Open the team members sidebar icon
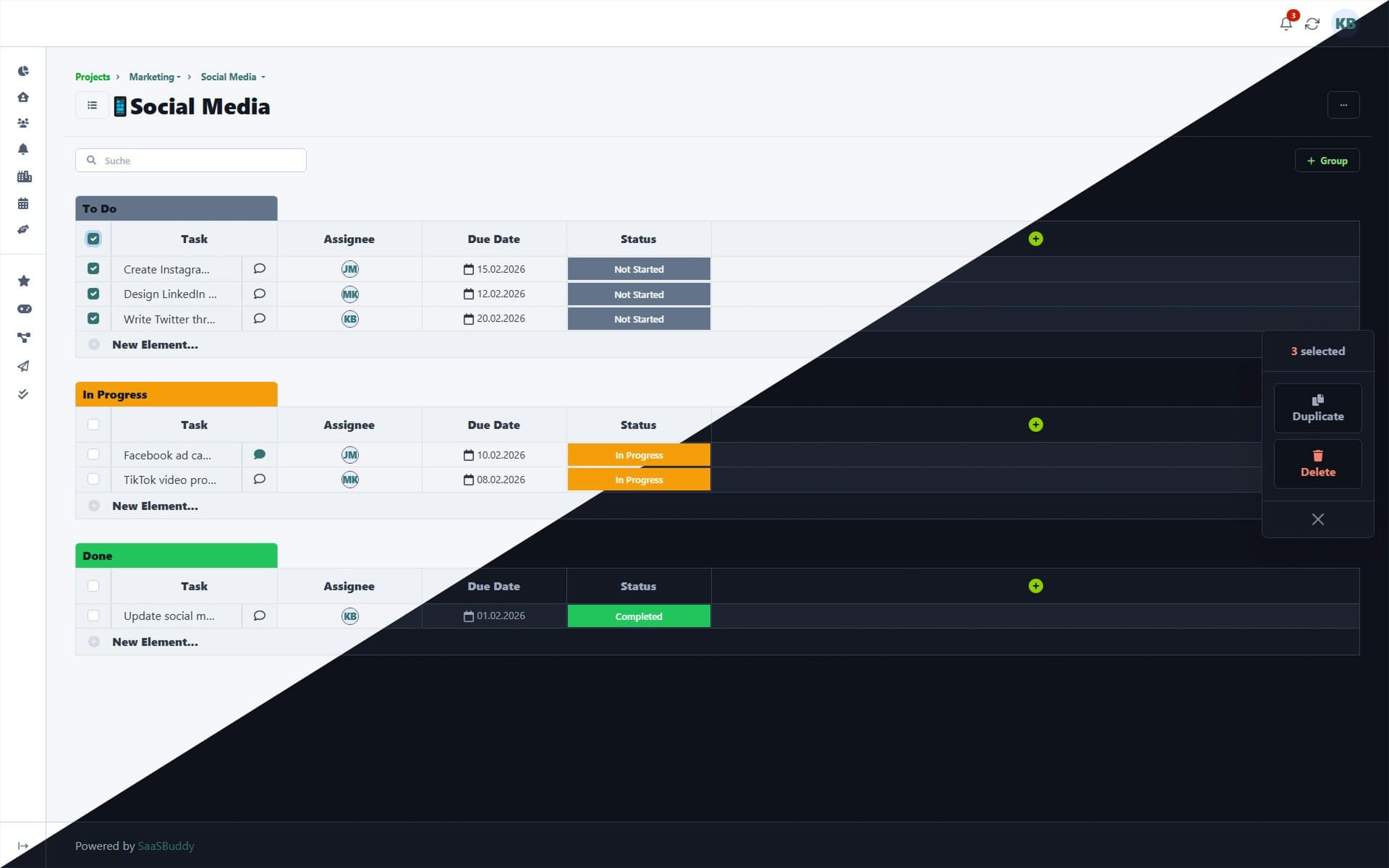Screen dimensions: 1389x868 pos(23,123)
